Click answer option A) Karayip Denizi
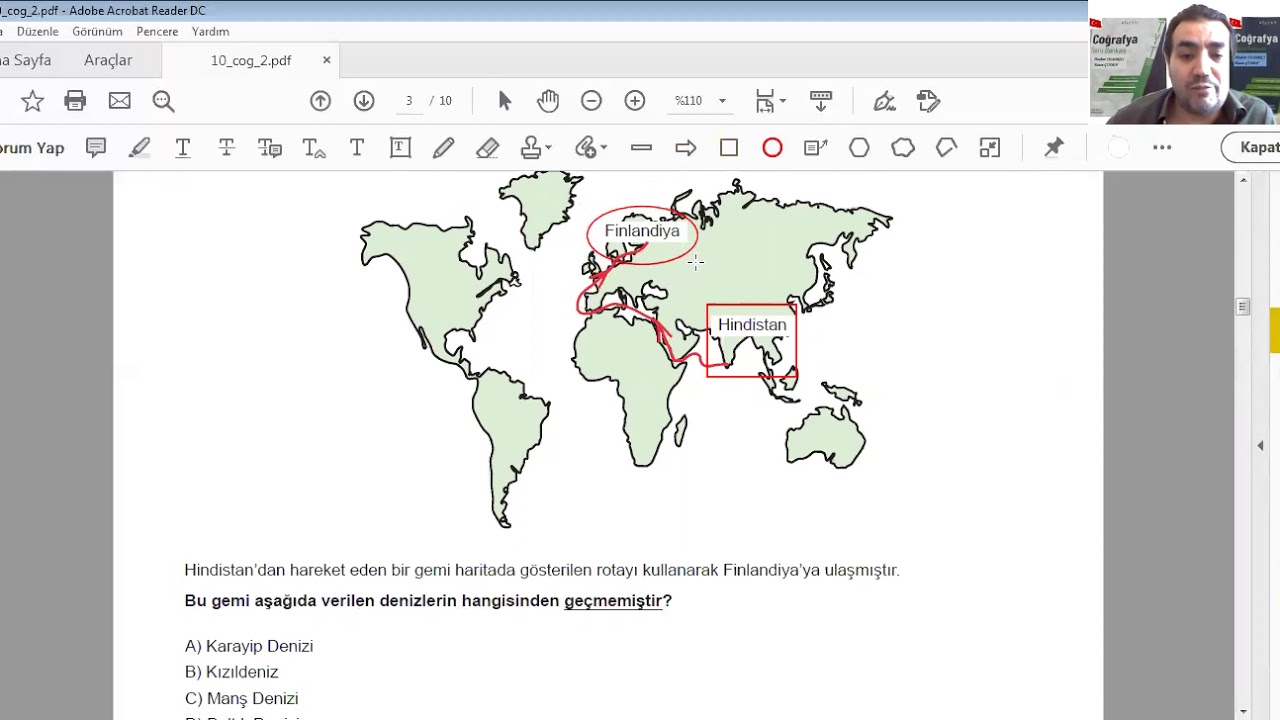The height and width of the screenshot is (720, 1280). click(249, 646)
